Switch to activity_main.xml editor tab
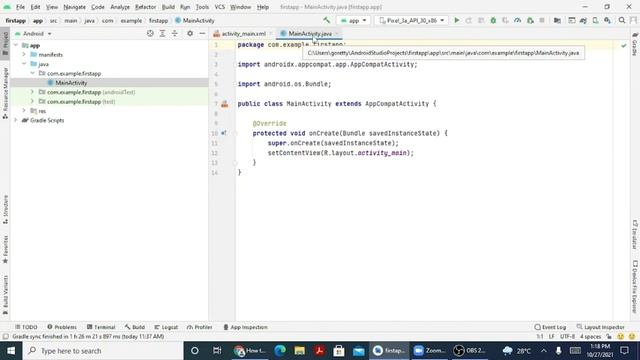The height and width of the screenshot is (360, 640). coord(243,33)
